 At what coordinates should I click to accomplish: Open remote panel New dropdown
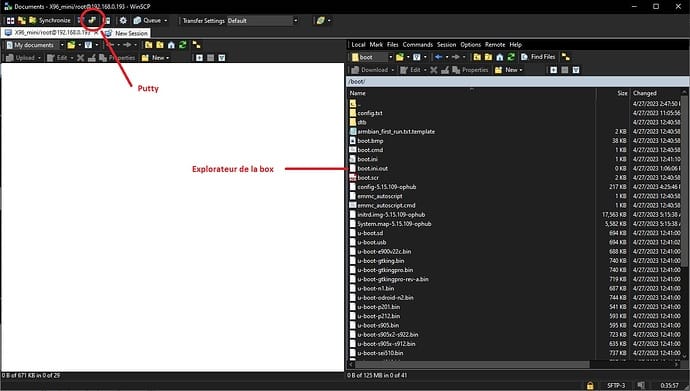click(x=508, y=70)
